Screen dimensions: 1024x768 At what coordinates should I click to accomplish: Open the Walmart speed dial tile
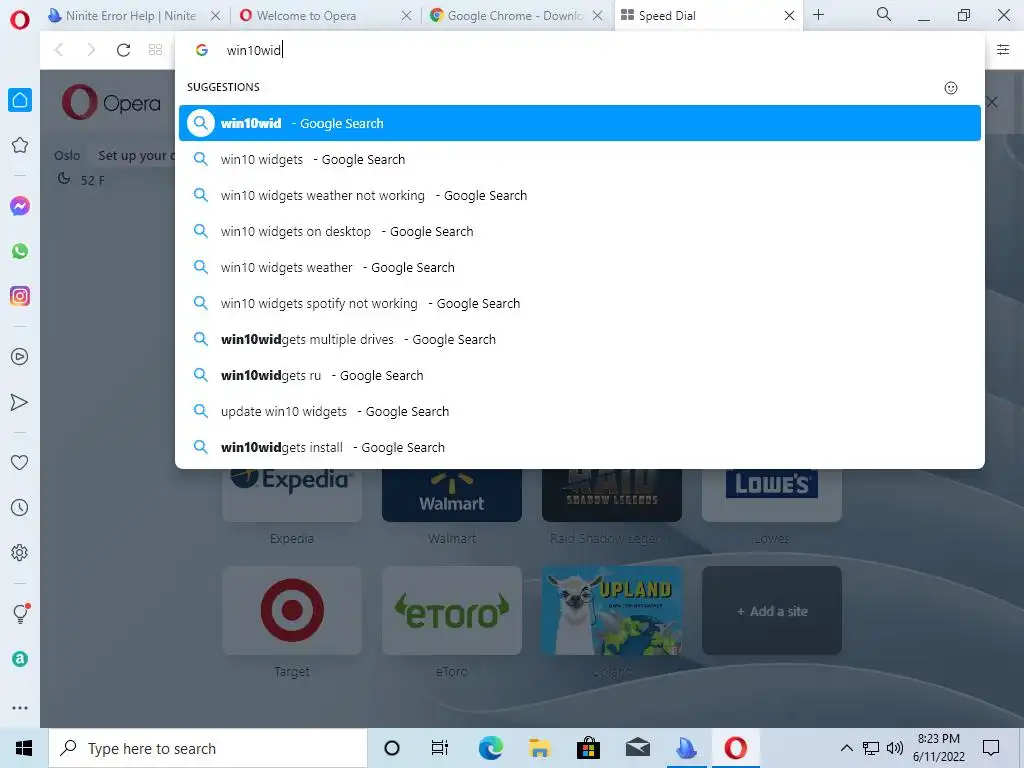click(452, 495)
